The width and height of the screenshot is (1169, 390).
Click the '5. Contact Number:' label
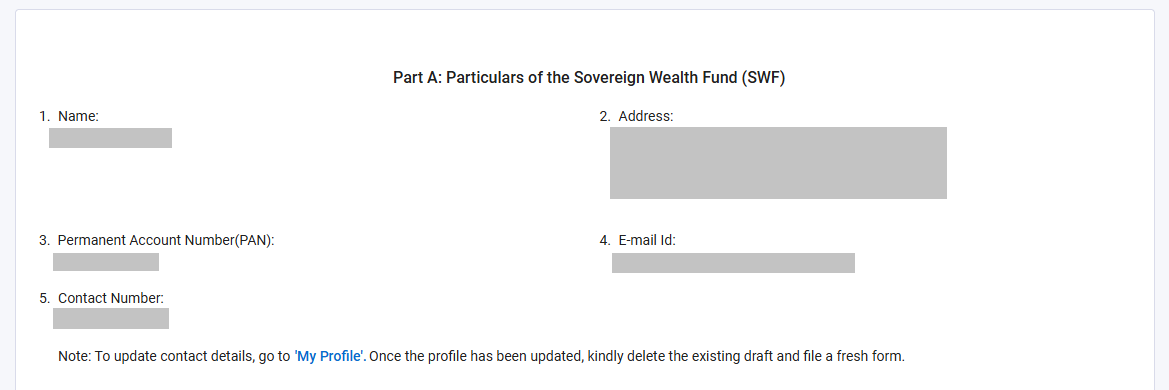(x=101, y=298)
